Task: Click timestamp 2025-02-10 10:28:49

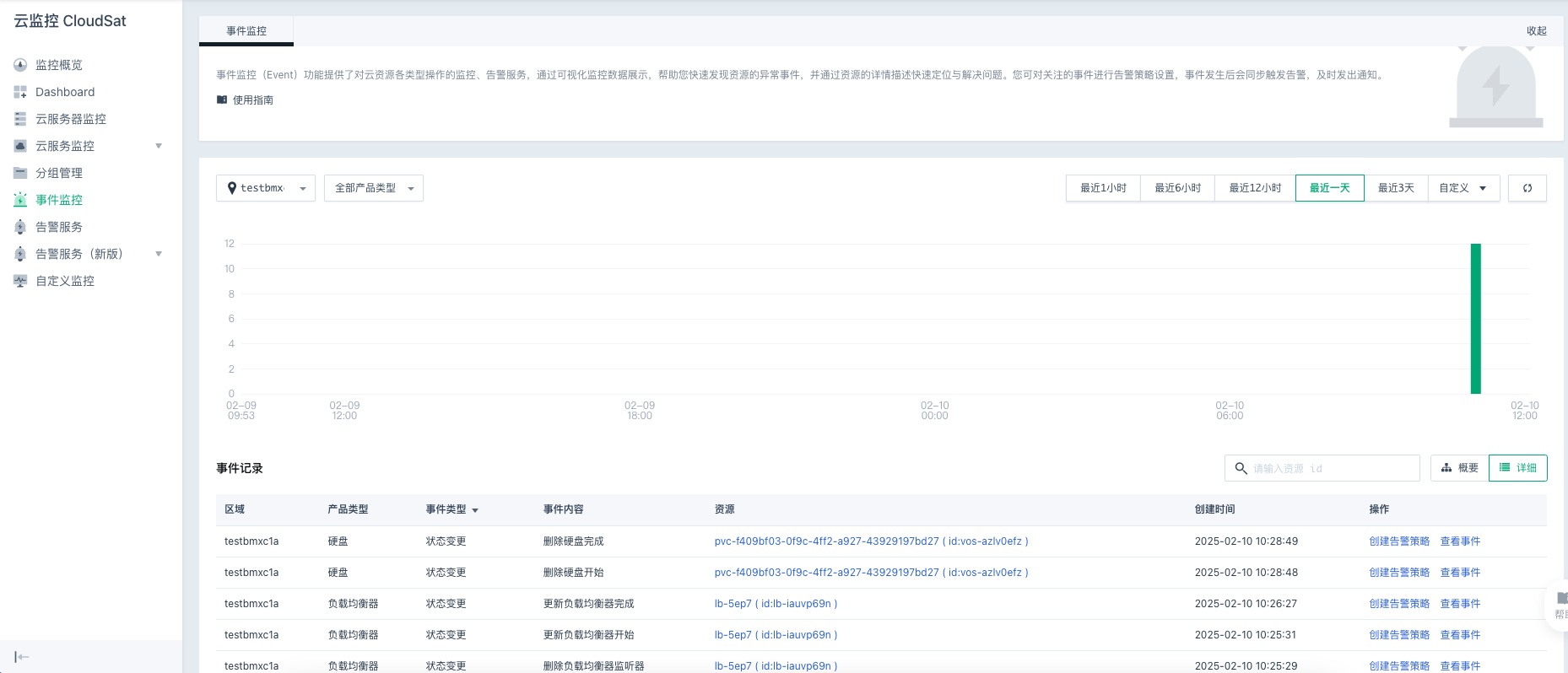Action: click(x=1246, y=541)
